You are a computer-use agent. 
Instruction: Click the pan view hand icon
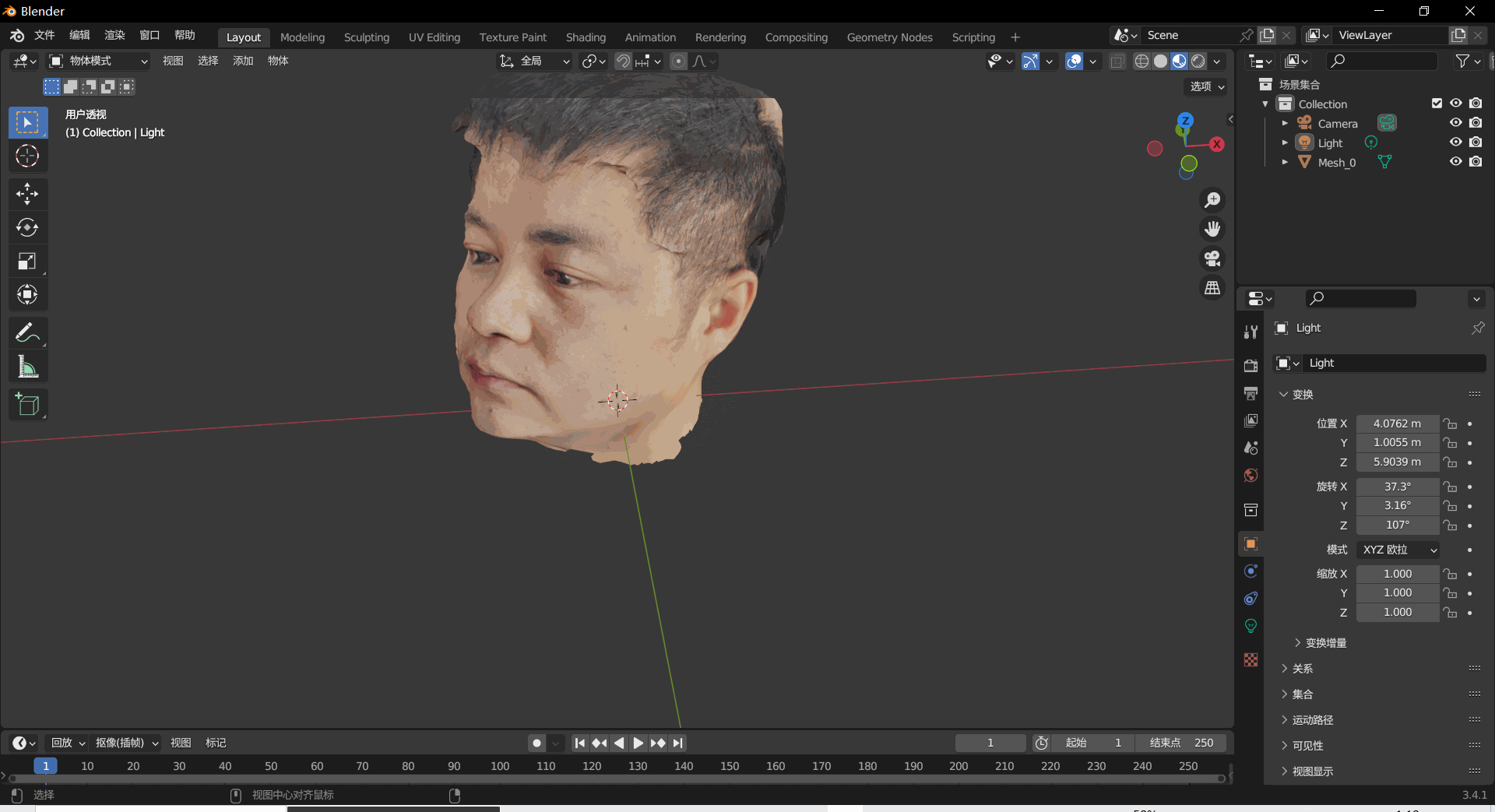pyautogui.click(x=1212, y=229)
